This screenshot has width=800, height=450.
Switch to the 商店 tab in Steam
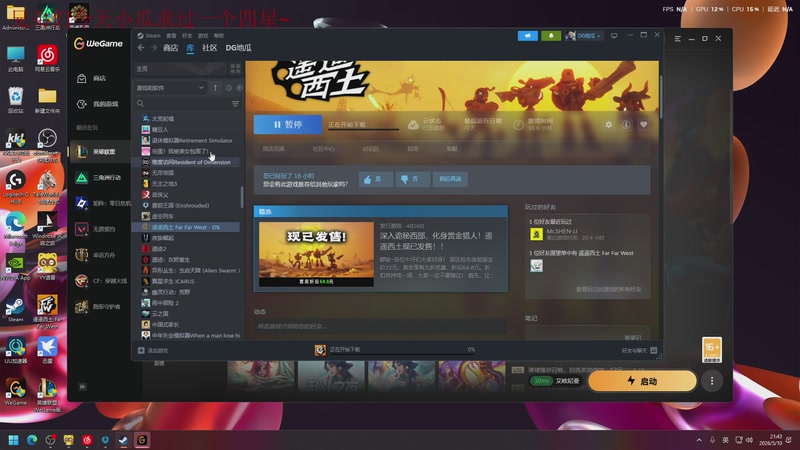[170, 47]
